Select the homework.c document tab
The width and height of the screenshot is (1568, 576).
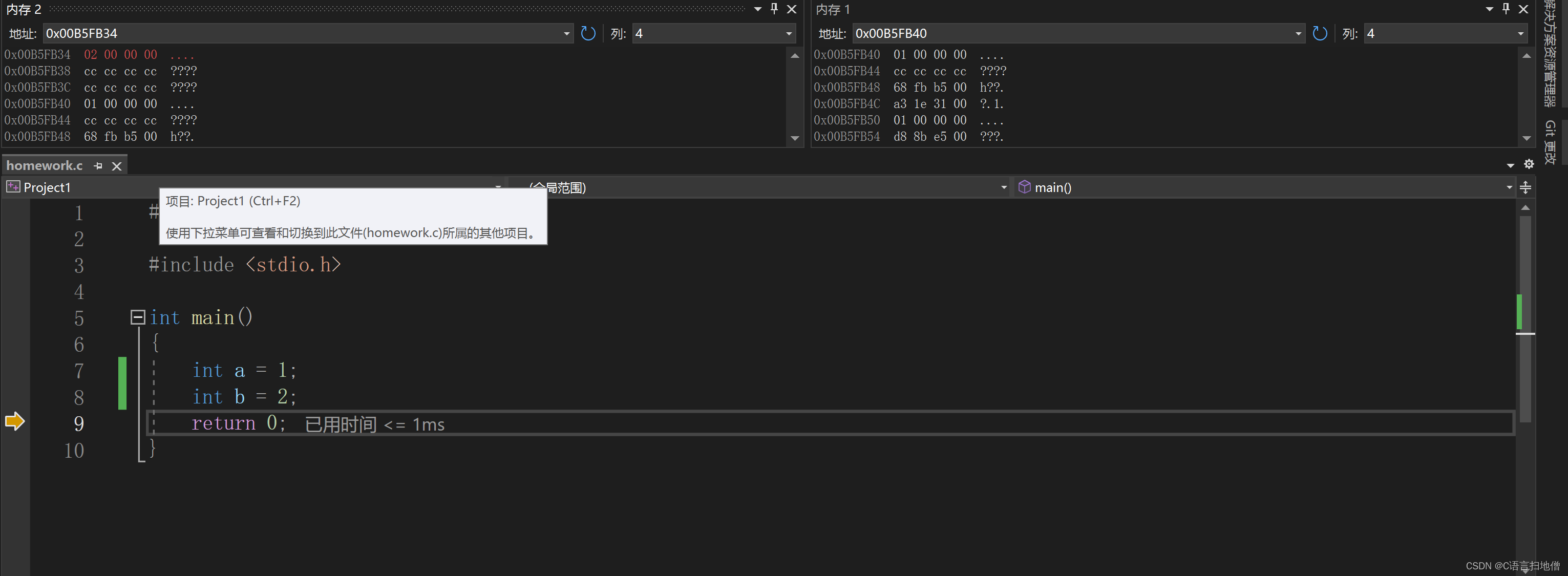pyautogui.click(x=45, y=165)
